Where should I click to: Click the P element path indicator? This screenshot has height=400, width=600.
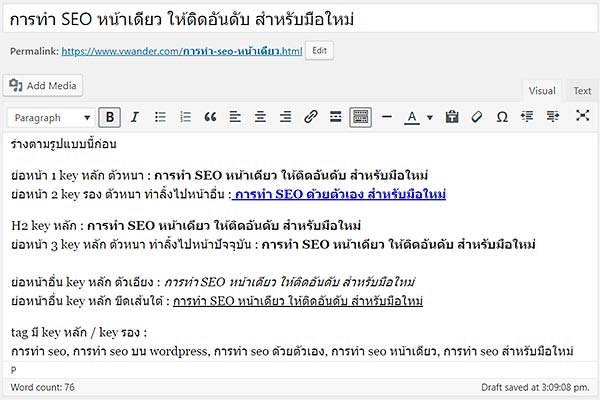(x=14, y=370)
